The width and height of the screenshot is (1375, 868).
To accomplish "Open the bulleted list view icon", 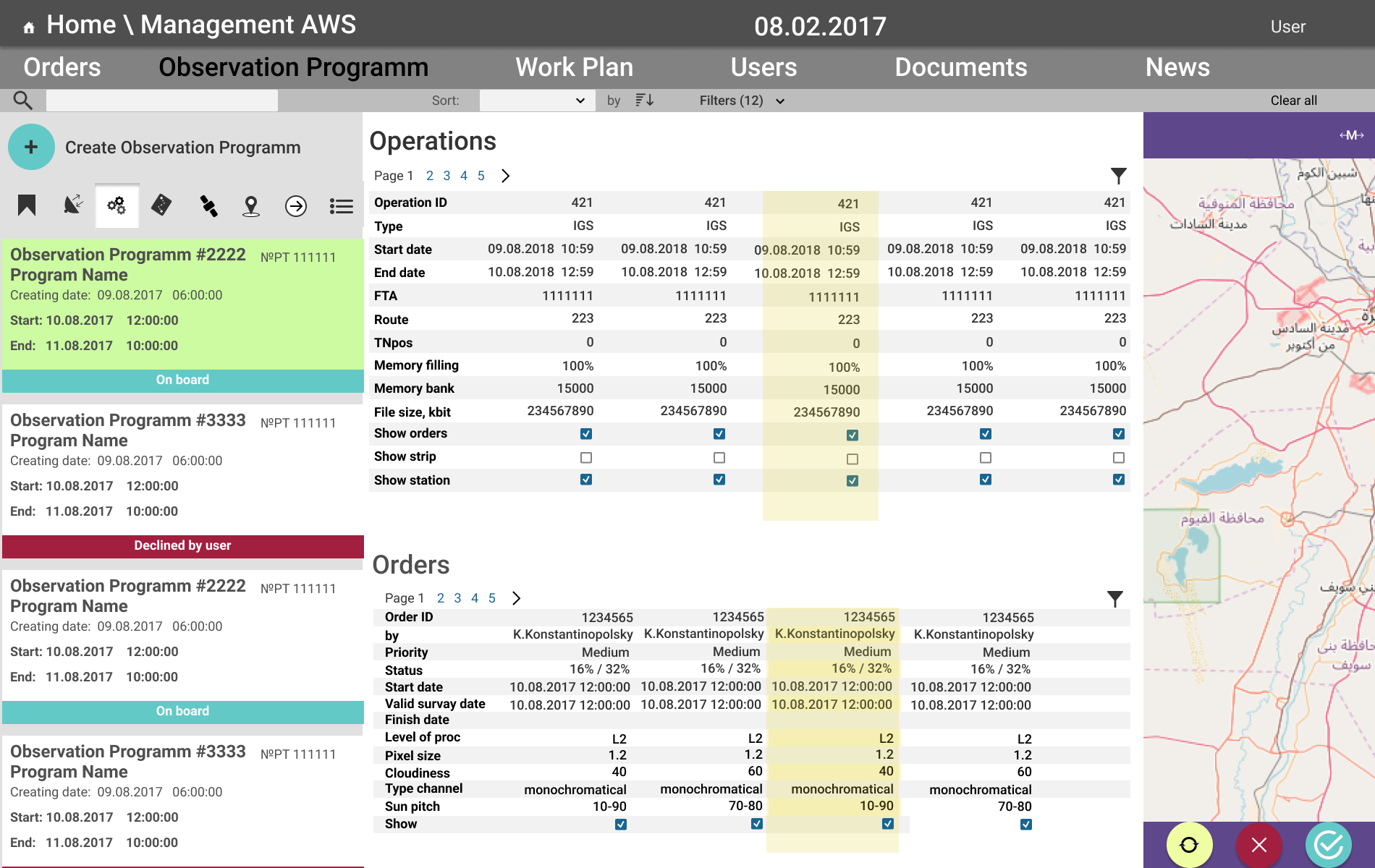I will click(342, 206).
